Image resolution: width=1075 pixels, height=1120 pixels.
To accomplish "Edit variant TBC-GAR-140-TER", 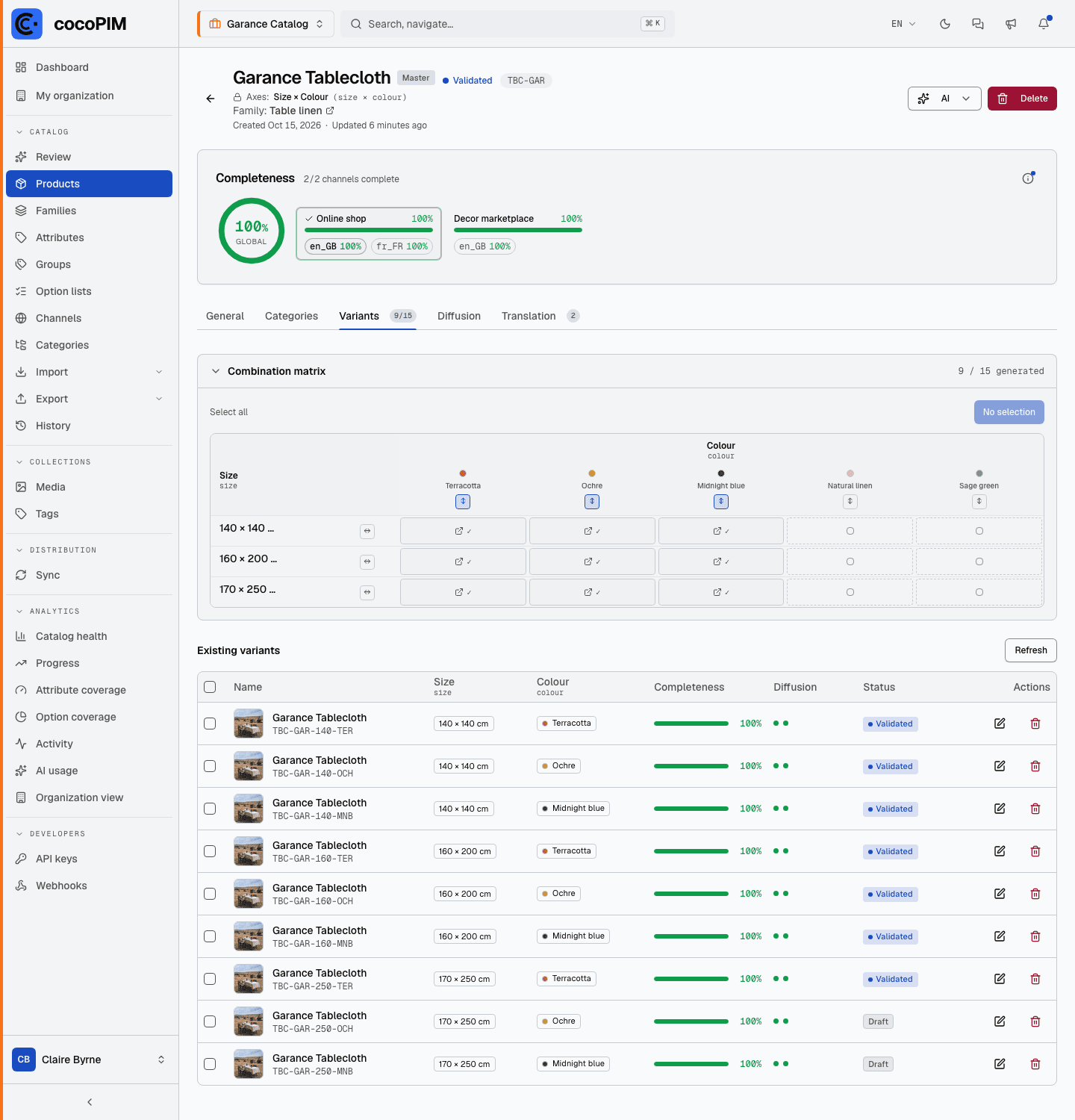I will pyautogui.click(x=1000, y=724).
